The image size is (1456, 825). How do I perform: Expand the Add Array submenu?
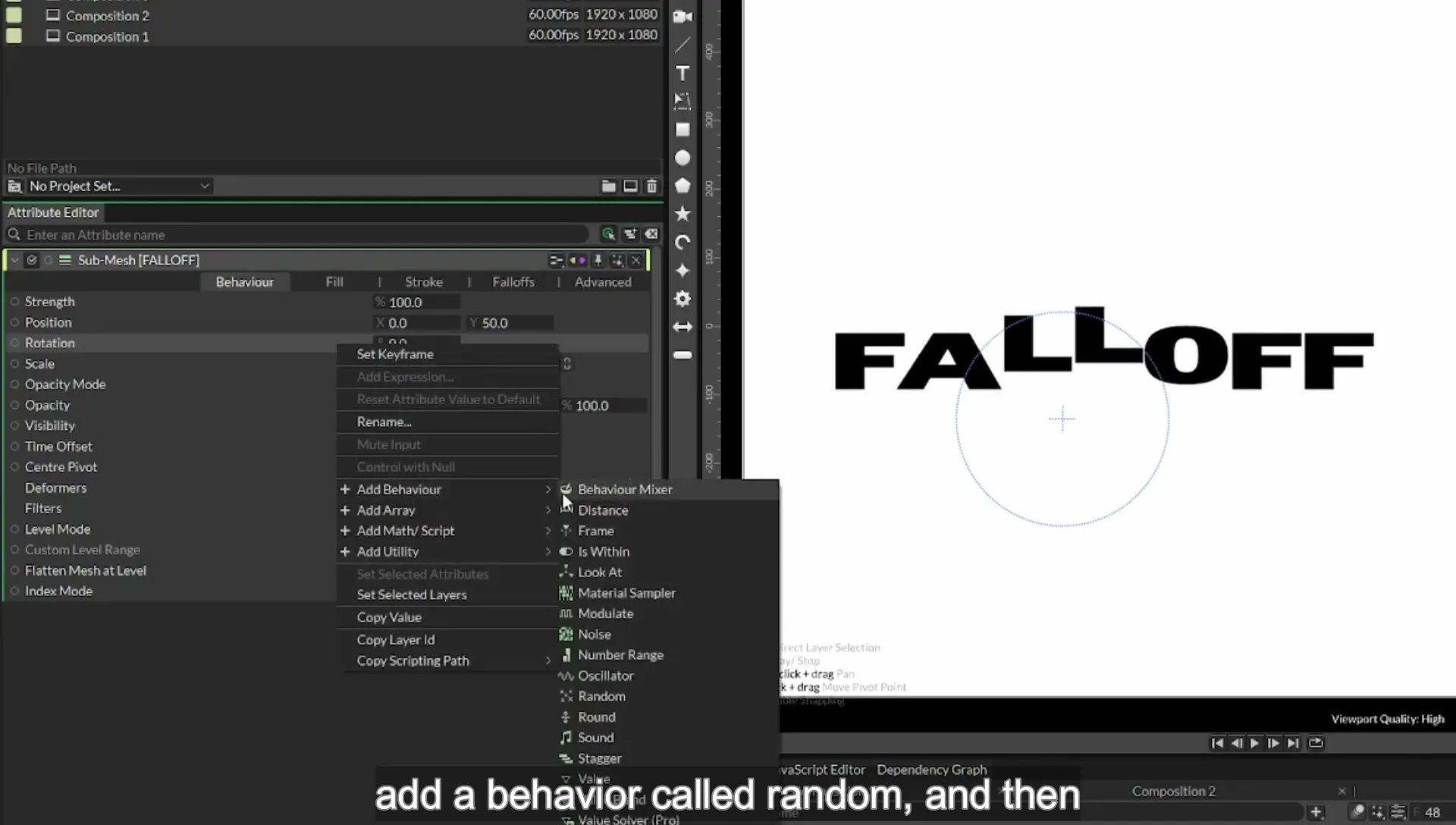pyautogui.click(x=447, y=510)
